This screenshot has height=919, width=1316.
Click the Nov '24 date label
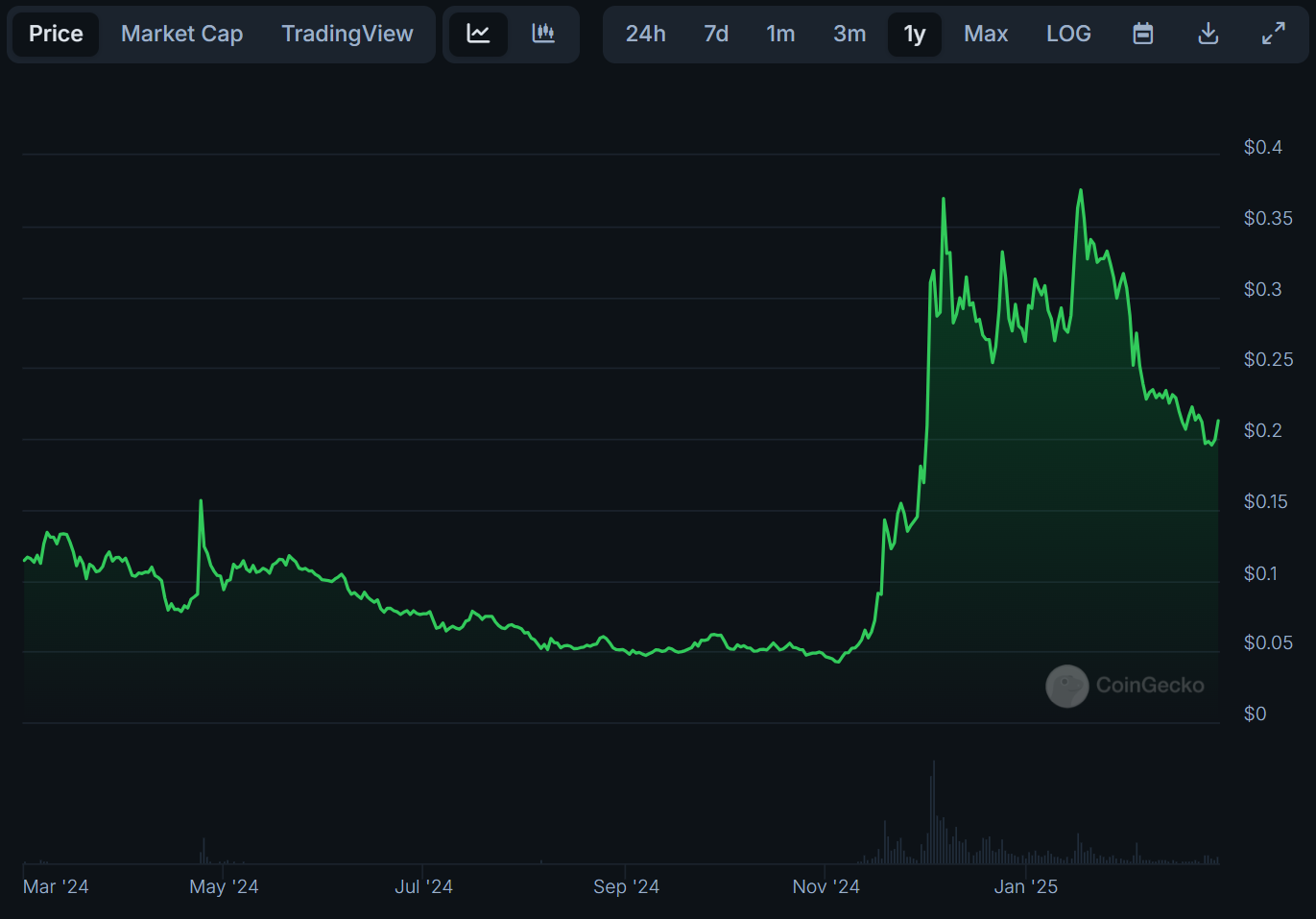pos(825,886)
